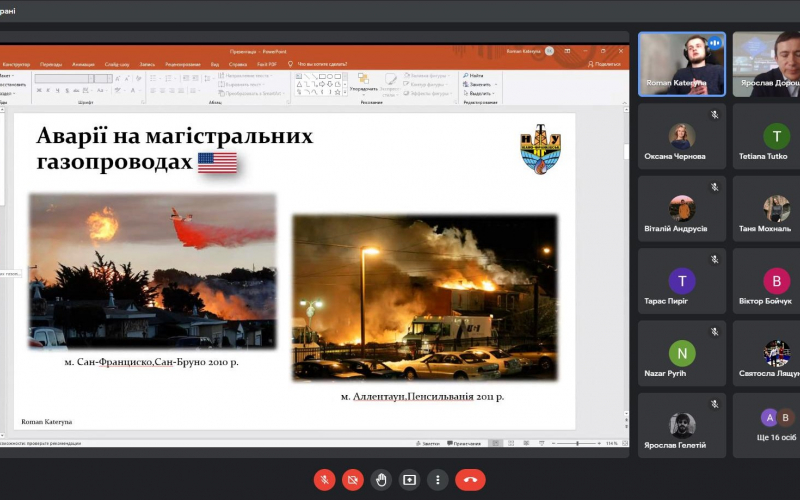
Task: Open the numbered list dropdown
Action: [x=169, y=78]
